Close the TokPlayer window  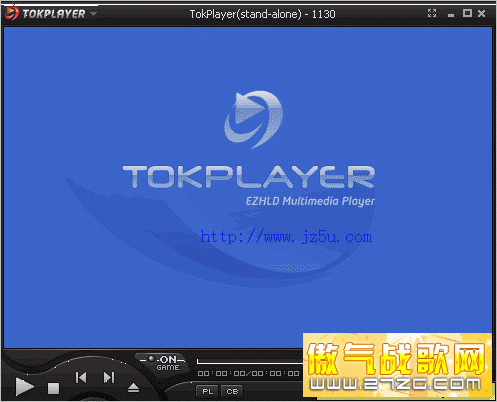click(x=481, y=13)
